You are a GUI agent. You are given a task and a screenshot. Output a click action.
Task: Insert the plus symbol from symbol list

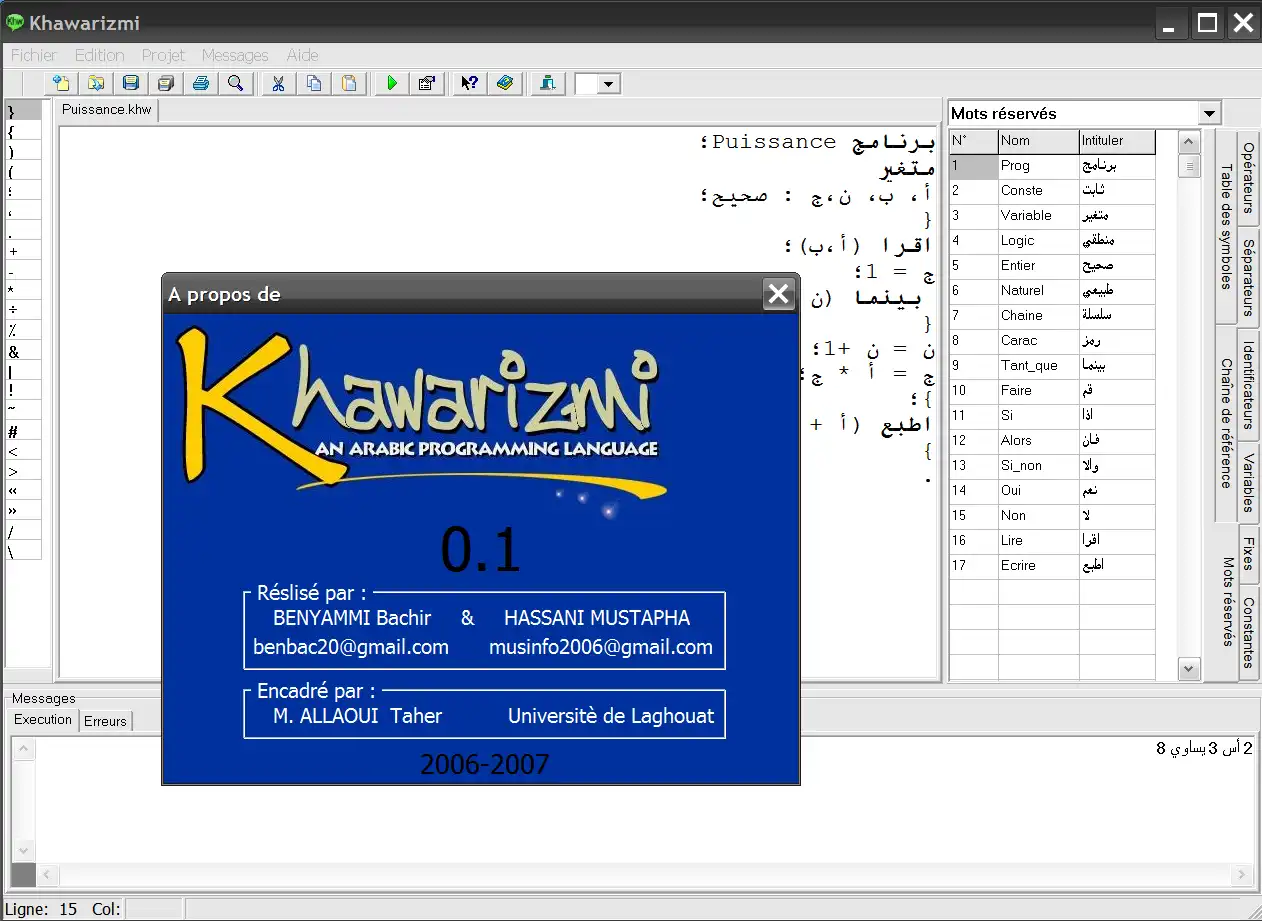[x=24, y=251]
